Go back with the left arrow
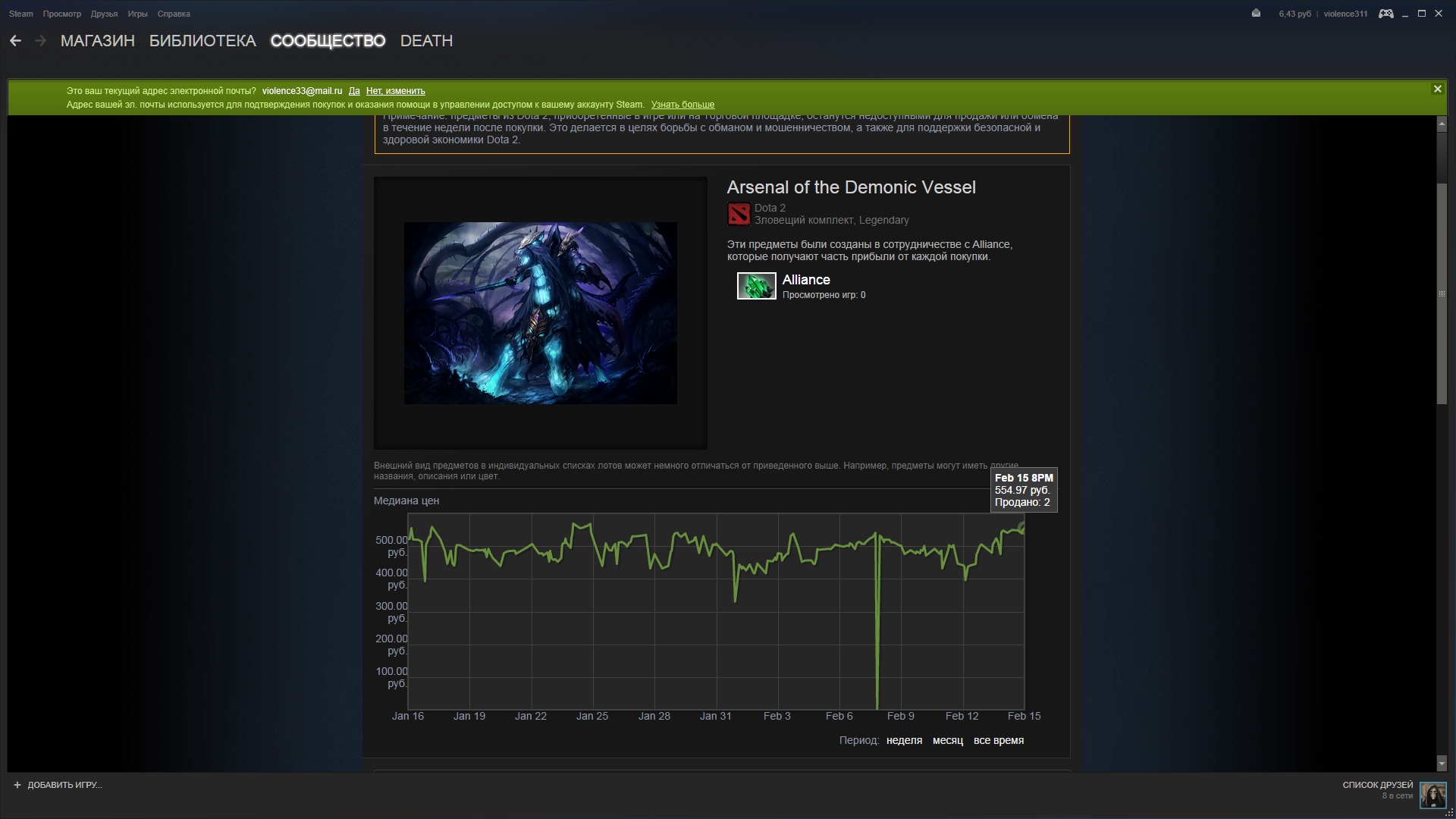 point(15,41)
